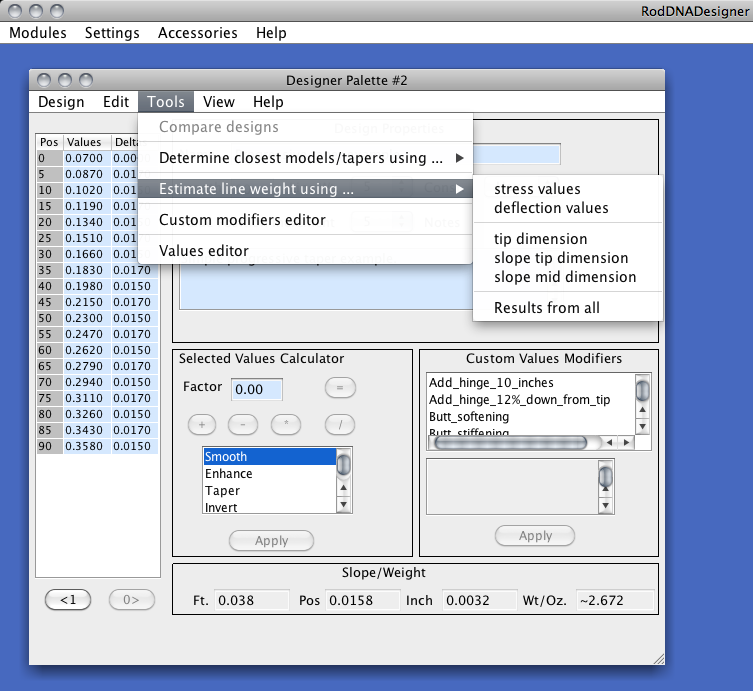Click the Inch value field
The width and height of the screenshot is (753, 691).
[479, 601]
